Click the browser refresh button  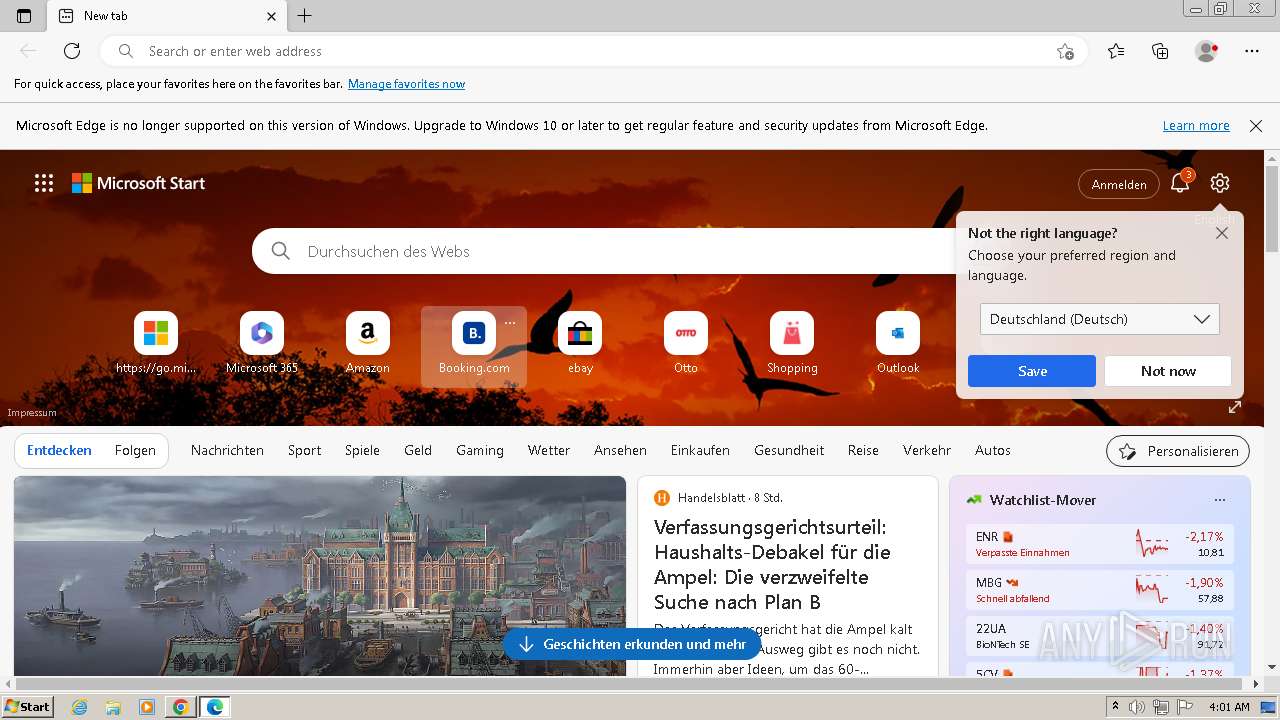tap(72, 51)
